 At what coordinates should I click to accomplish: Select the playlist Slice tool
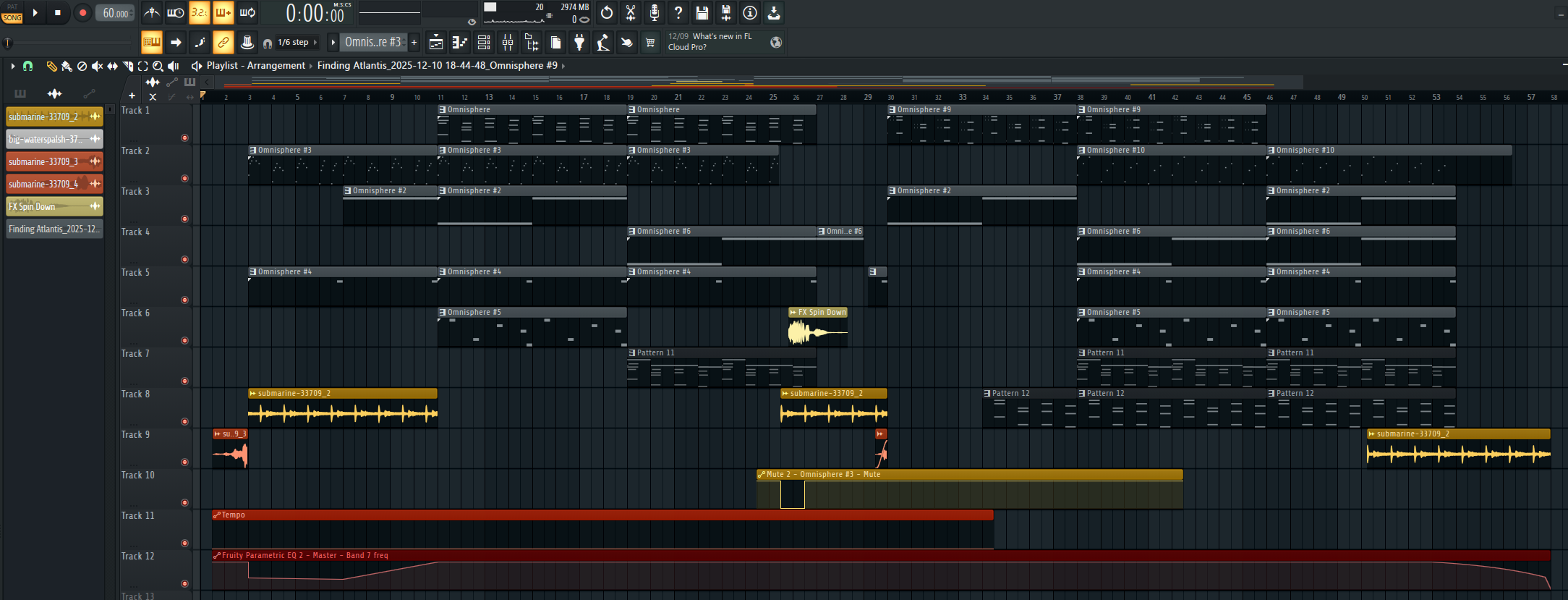127,66
